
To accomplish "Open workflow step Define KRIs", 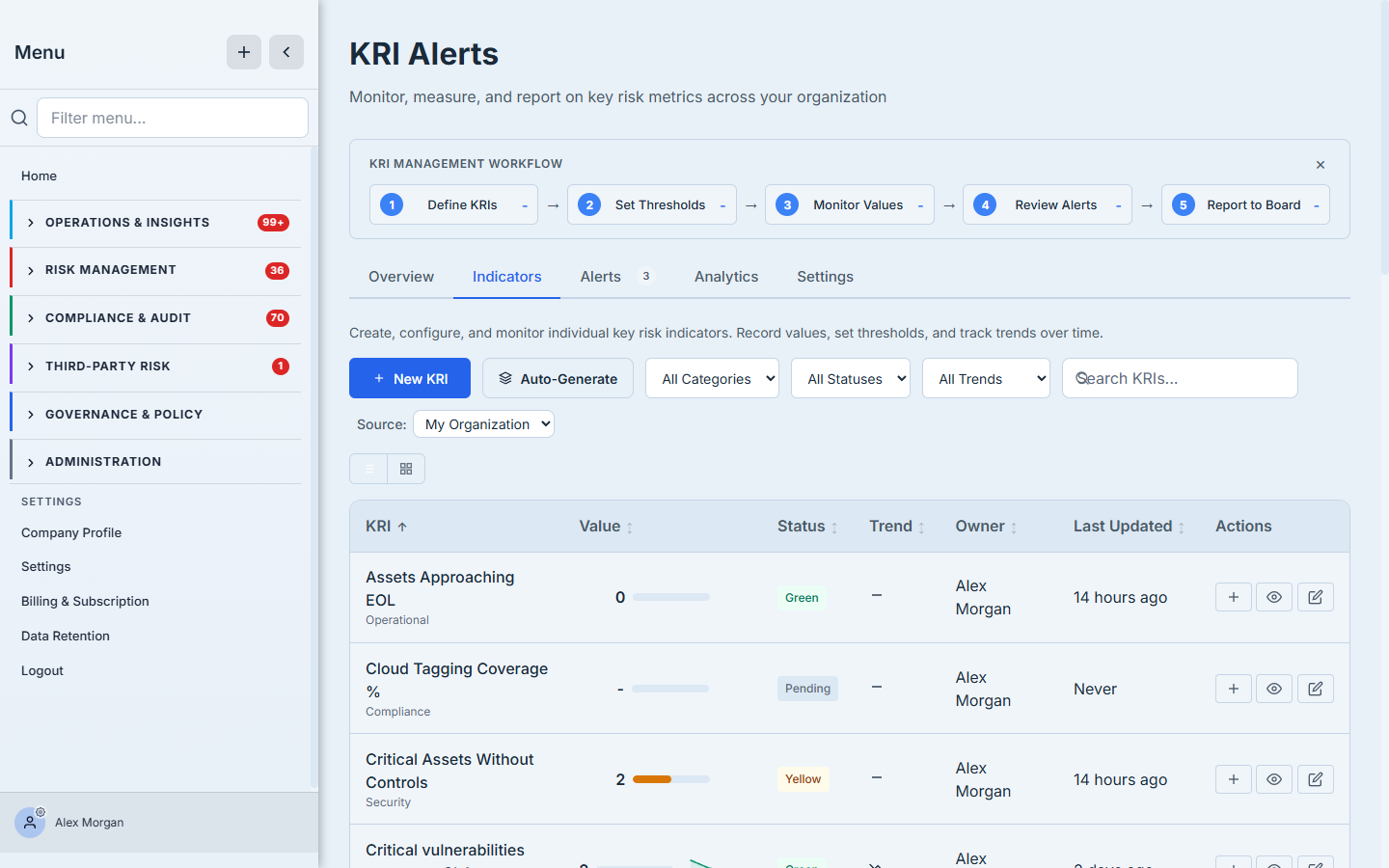I will coord(453,204).
